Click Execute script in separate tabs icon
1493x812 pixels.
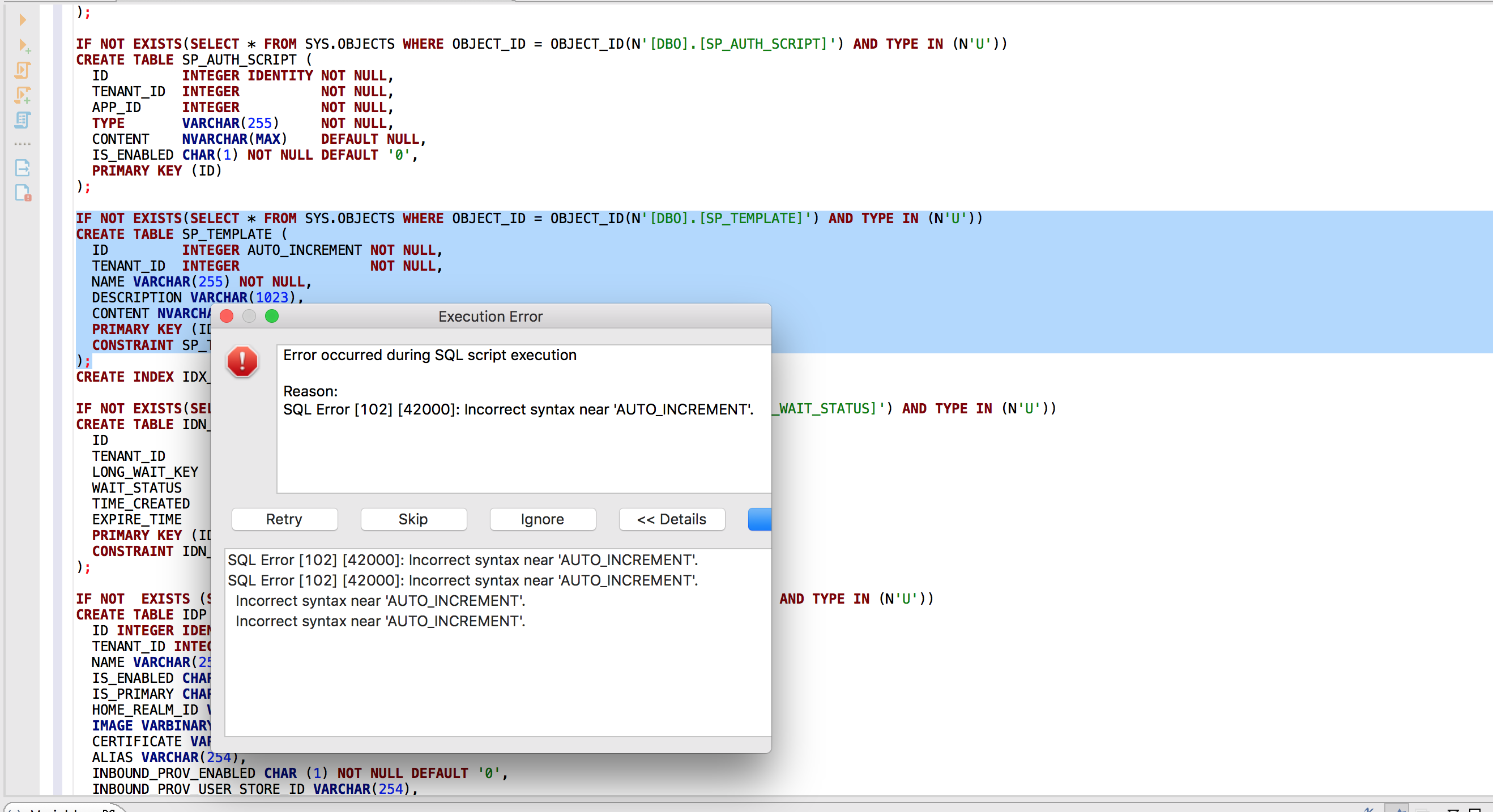point(23,95)
